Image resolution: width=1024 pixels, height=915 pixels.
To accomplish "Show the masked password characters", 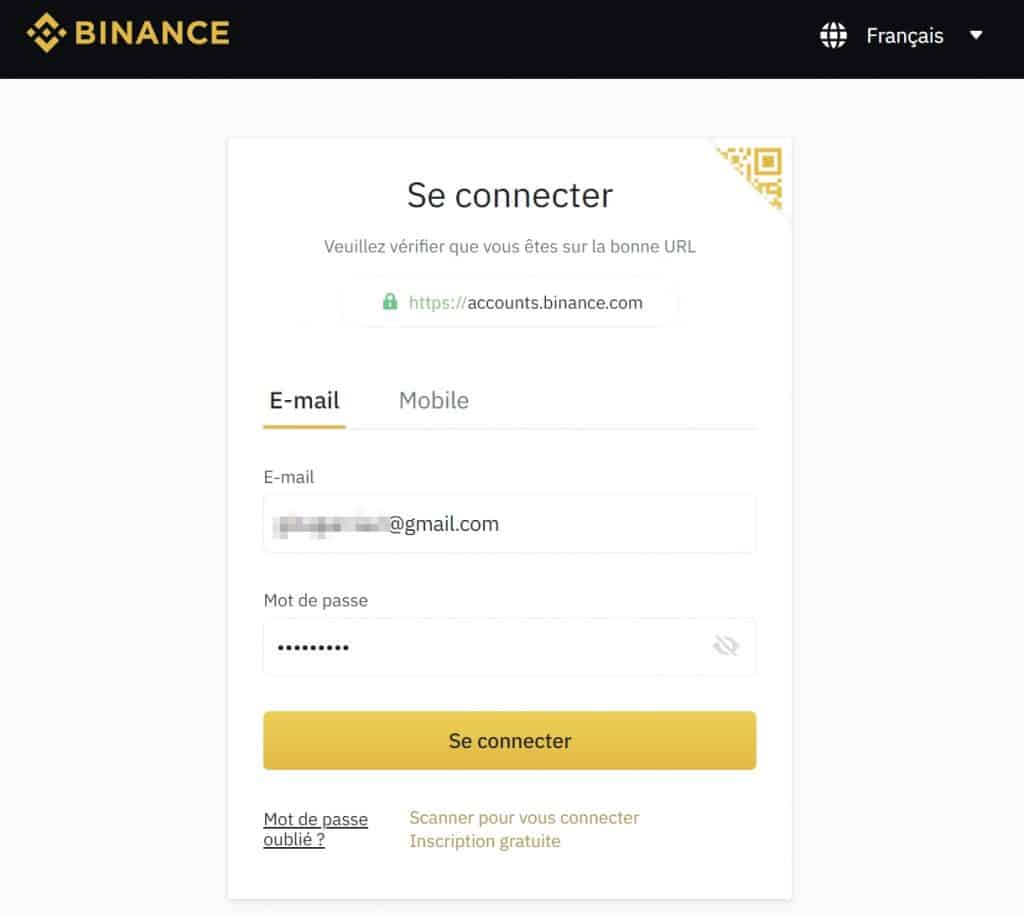I will click(725, 646).
